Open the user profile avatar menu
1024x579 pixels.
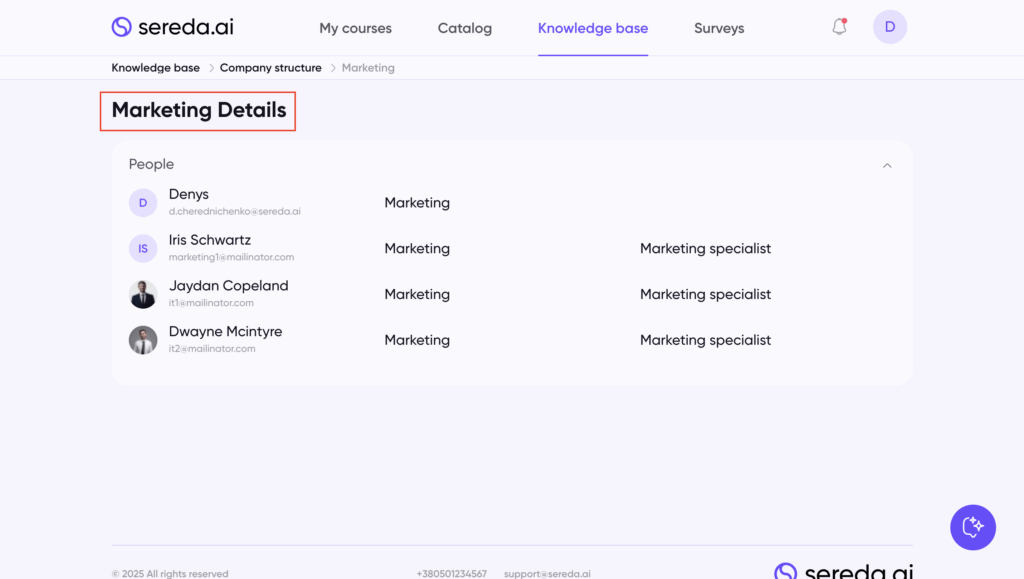(x=889, y=27)
